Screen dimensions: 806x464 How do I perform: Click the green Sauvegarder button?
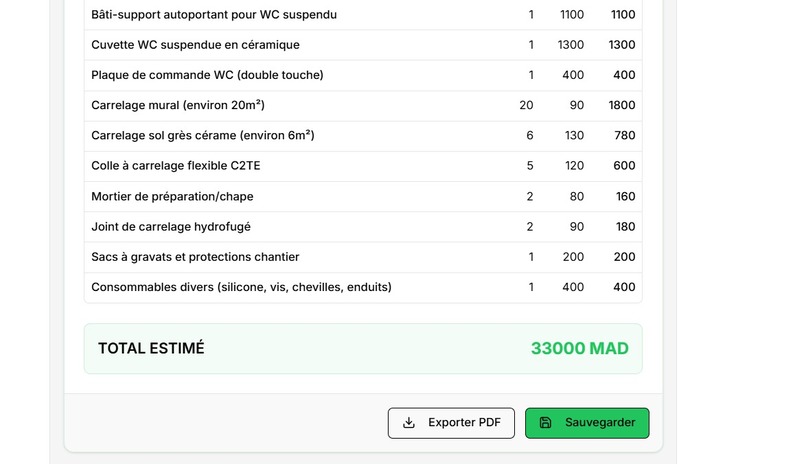(x=587, y=423)
